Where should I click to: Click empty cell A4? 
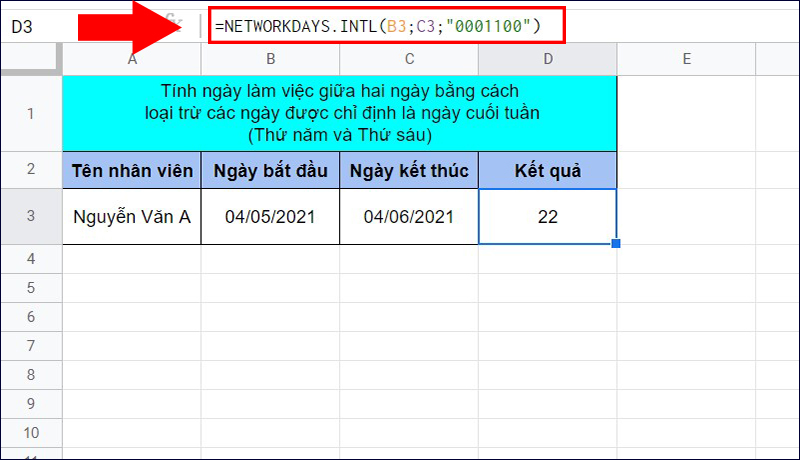(x=132, y=259)
